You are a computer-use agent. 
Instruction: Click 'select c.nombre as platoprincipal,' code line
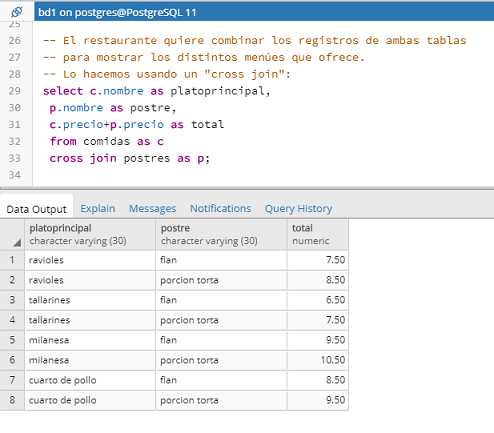tap(156, 91)
